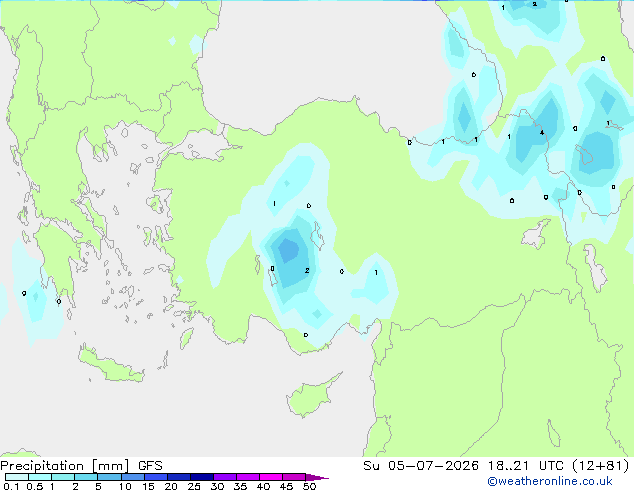Pick the 2 to 5 mm legend swatch
The height and width of the screenshot is (490, 634).
tap(86, 477)
